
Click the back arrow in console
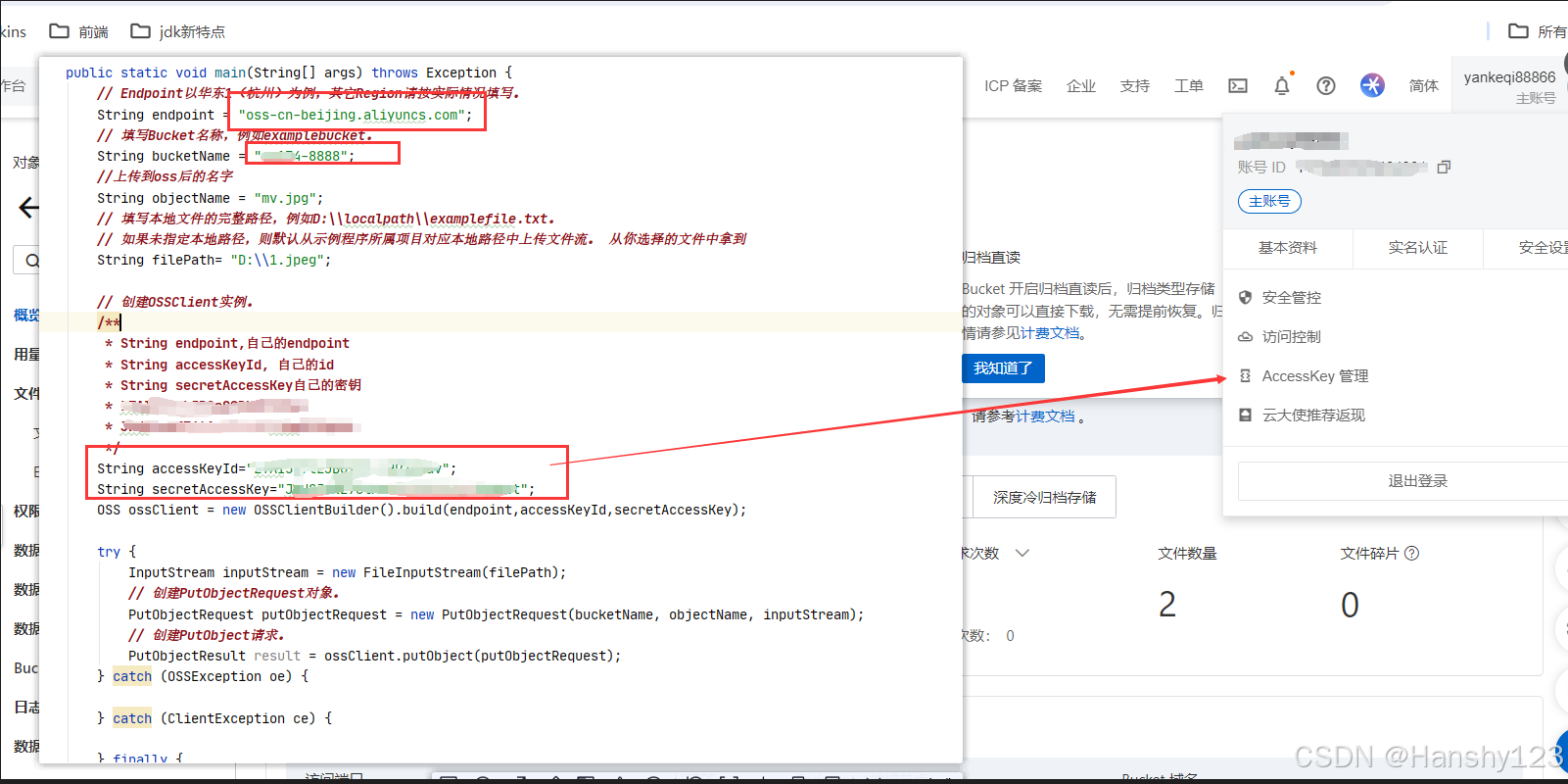[29, 208]
